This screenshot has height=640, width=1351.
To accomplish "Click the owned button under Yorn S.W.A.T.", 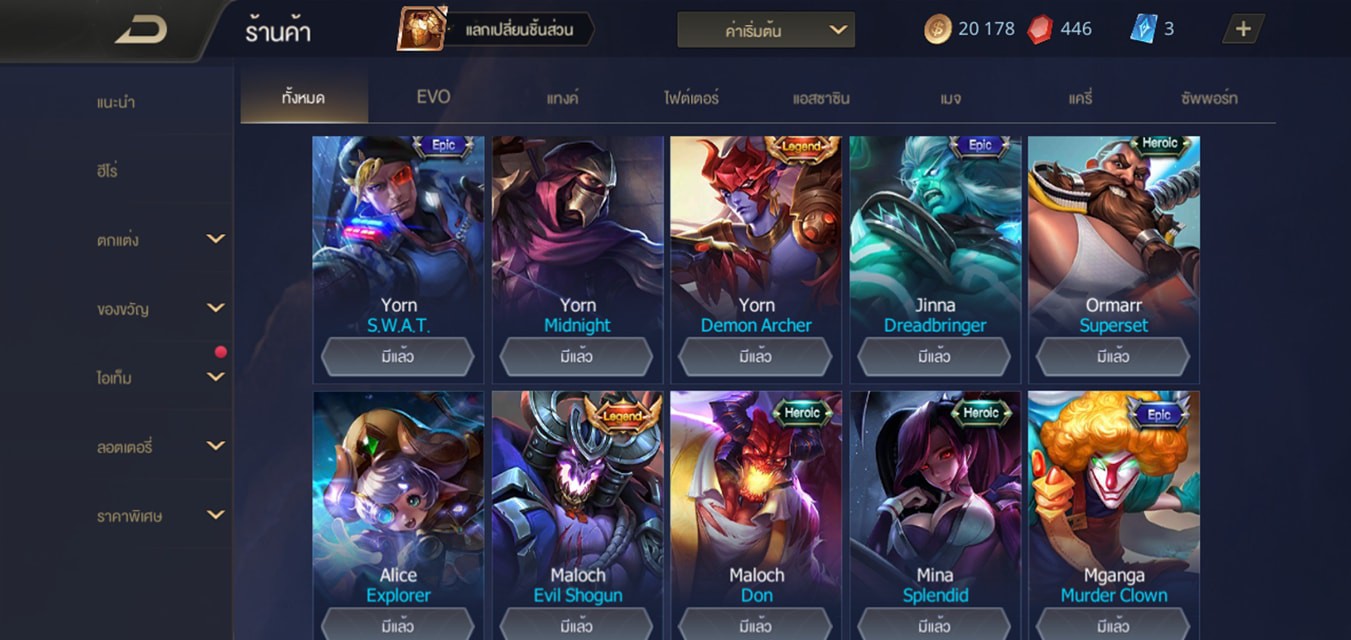I will (x=398, y=357).
